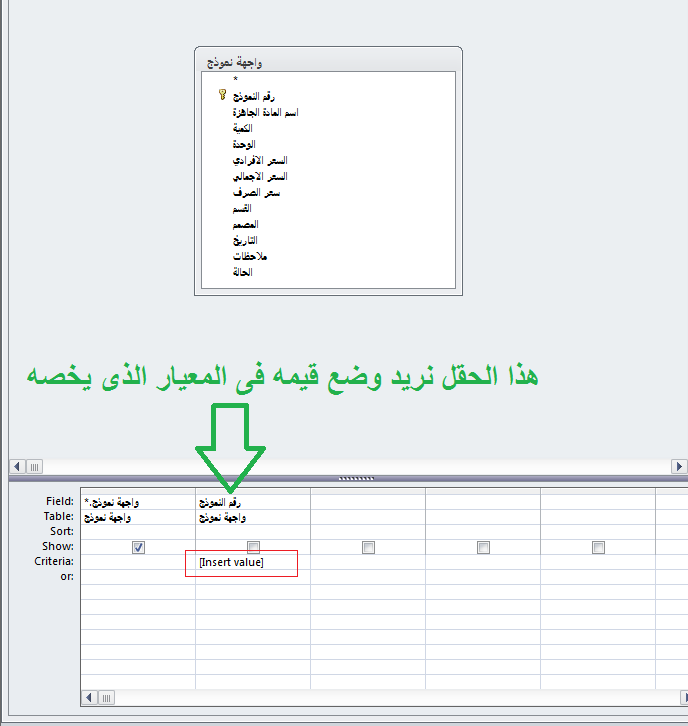The height and width of the screenshot is (726, 688).
Task: Check Show box in the fifth grid column
Action: click(x=598, y=547)
